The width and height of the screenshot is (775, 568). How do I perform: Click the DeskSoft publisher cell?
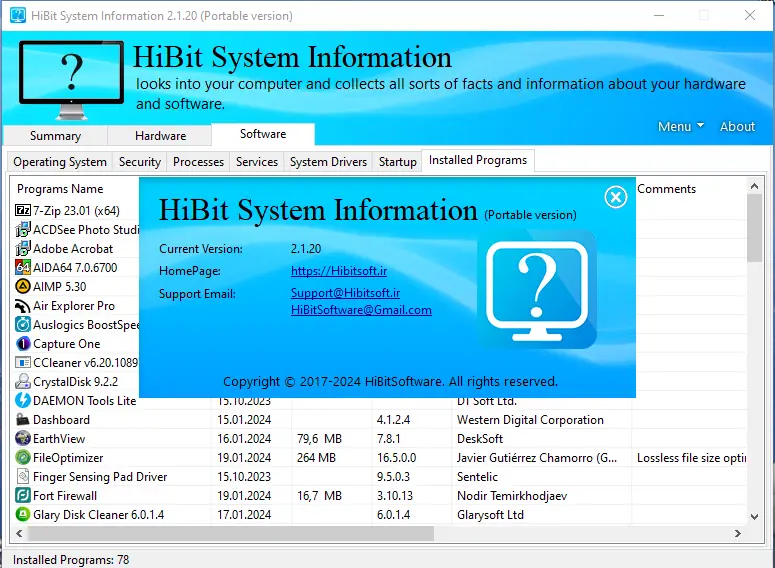pyautogui.click(x=480, y=438)
